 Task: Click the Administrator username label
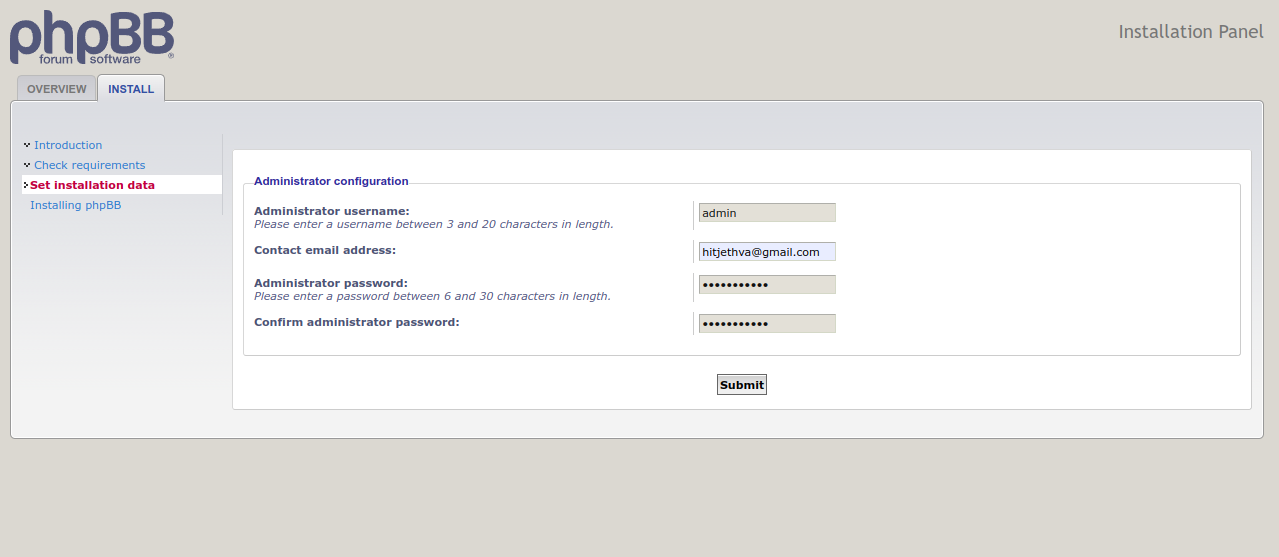[x=331, y=211]
